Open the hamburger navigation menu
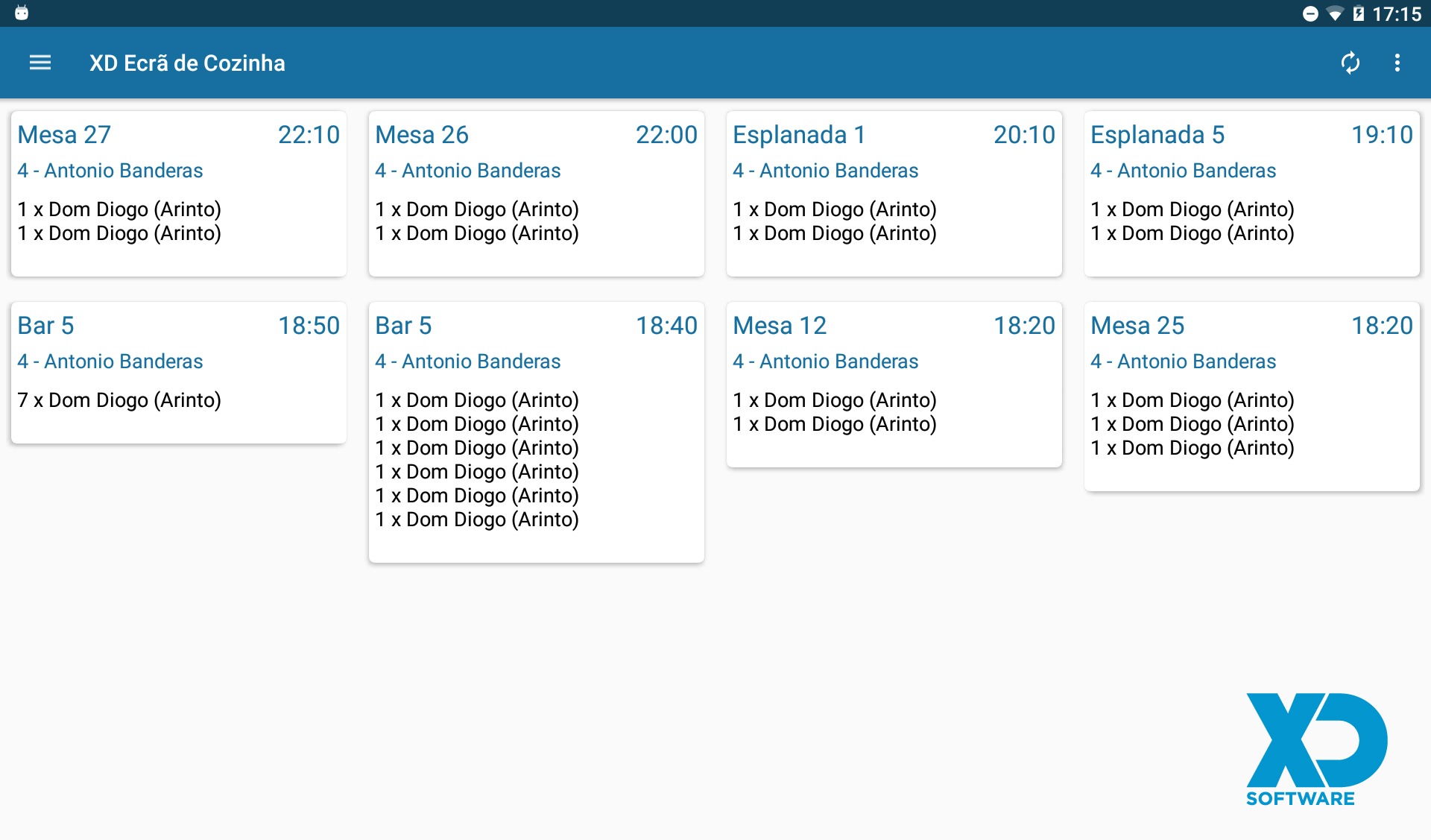Image resolution: width=1431 pixels, height=840 pixels. click(x=40, y=63)
